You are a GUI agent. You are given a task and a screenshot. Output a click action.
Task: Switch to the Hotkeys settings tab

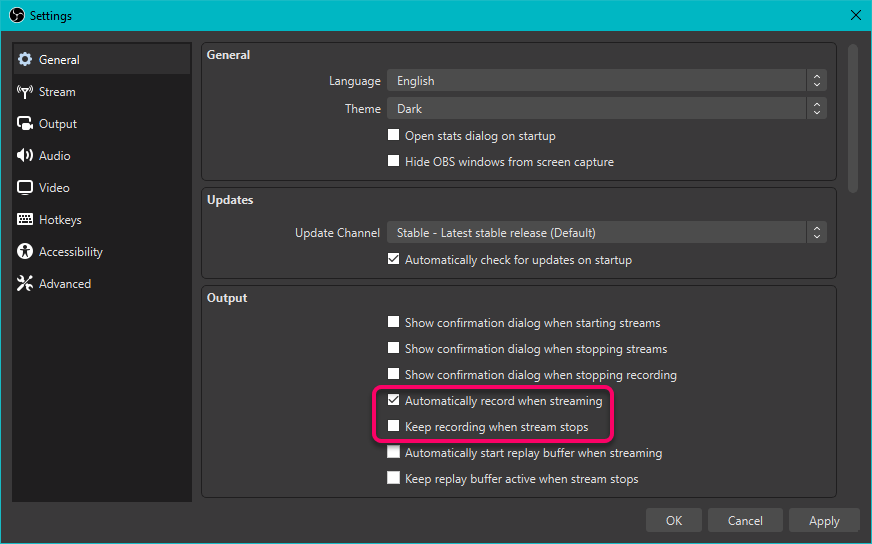[x=60, y=220]
